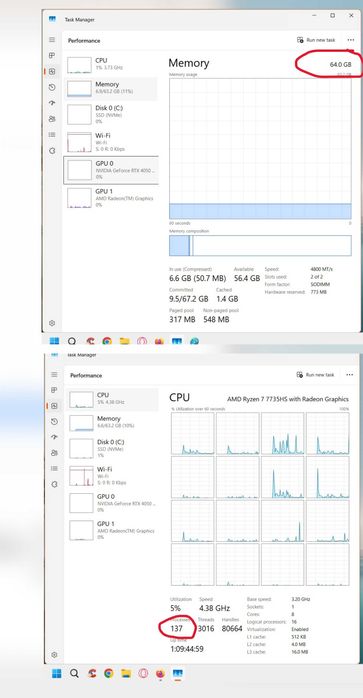The height and width of the screenshot is (698, 363).
Task: Click the '548 MB' non-paged pool value
Action: pyautogui.click(x=216, y=319)
